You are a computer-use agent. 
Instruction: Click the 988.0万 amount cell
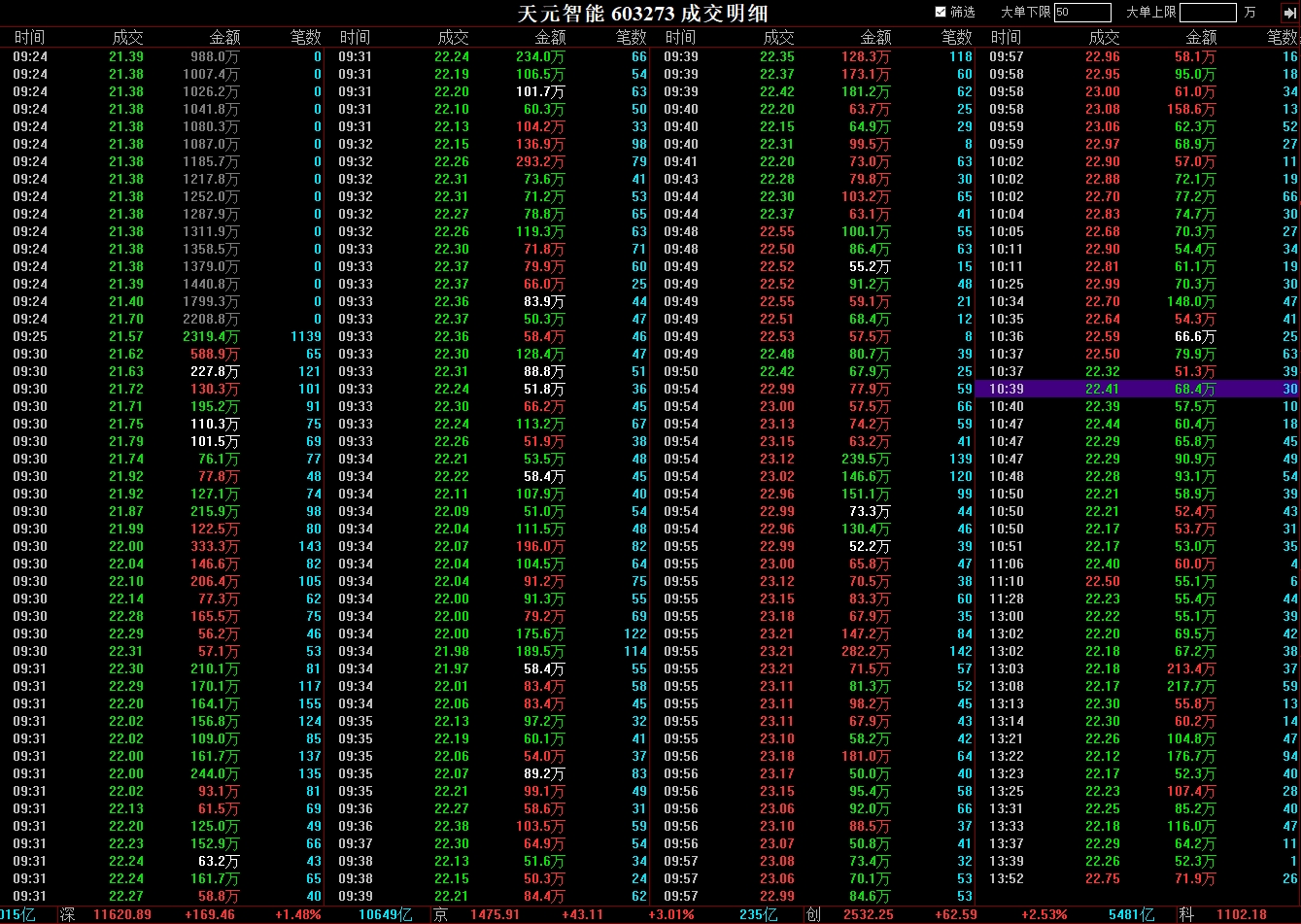(215, 56)
